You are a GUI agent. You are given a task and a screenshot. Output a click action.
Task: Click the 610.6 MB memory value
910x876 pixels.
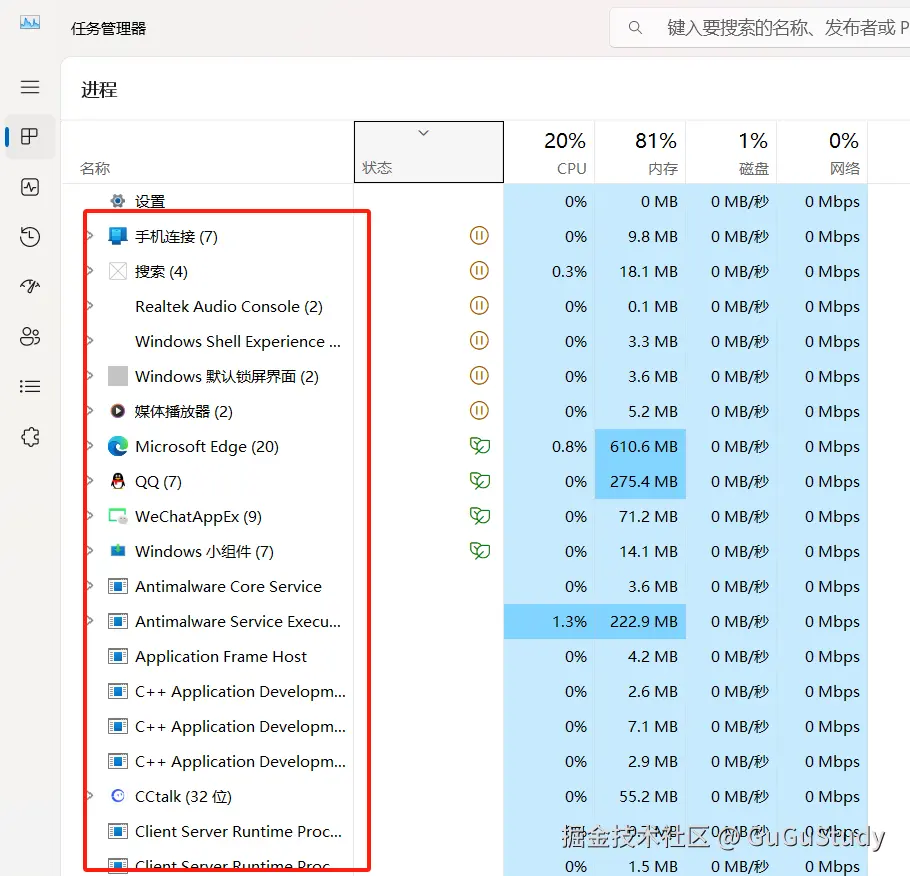coord(643,446)
